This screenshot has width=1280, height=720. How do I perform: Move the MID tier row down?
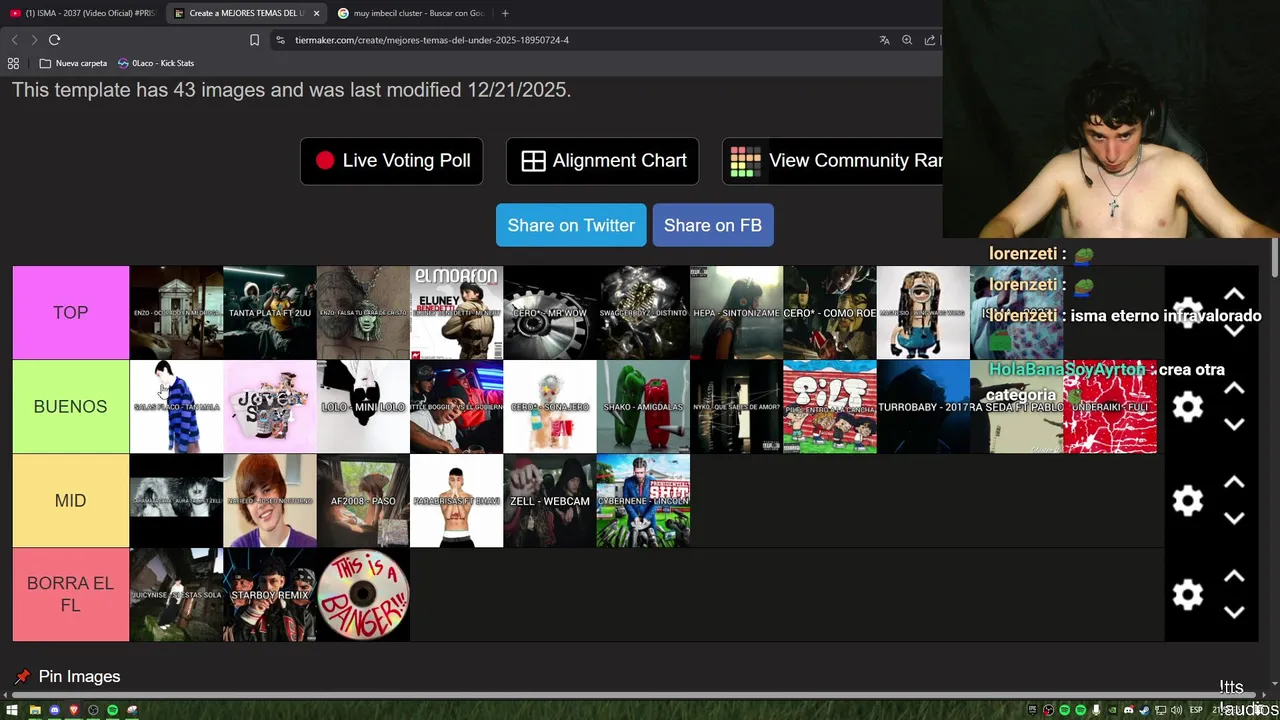click(1234, 519)
